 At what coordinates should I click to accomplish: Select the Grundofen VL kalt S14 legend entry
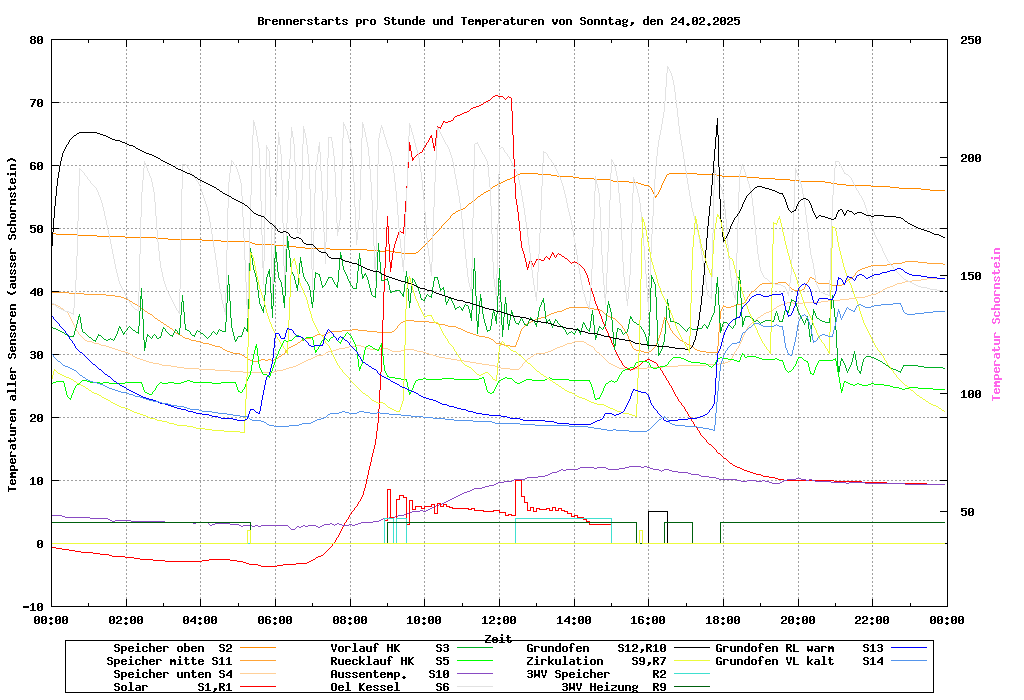pos(799,661)
